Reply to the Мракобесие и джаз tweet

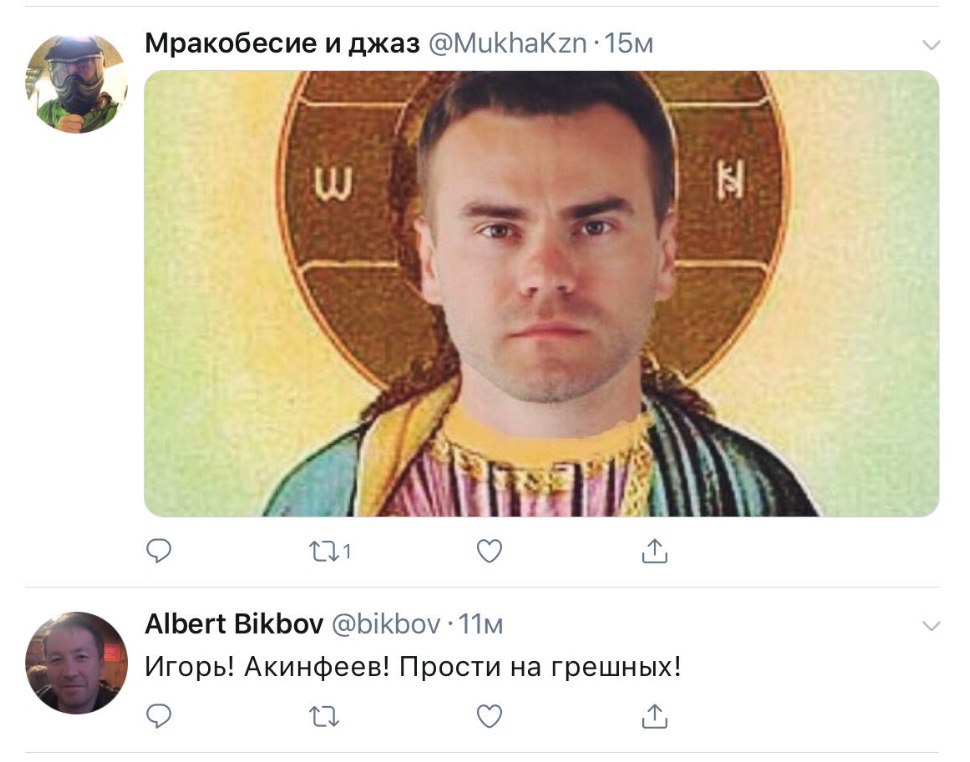point(158,550)
